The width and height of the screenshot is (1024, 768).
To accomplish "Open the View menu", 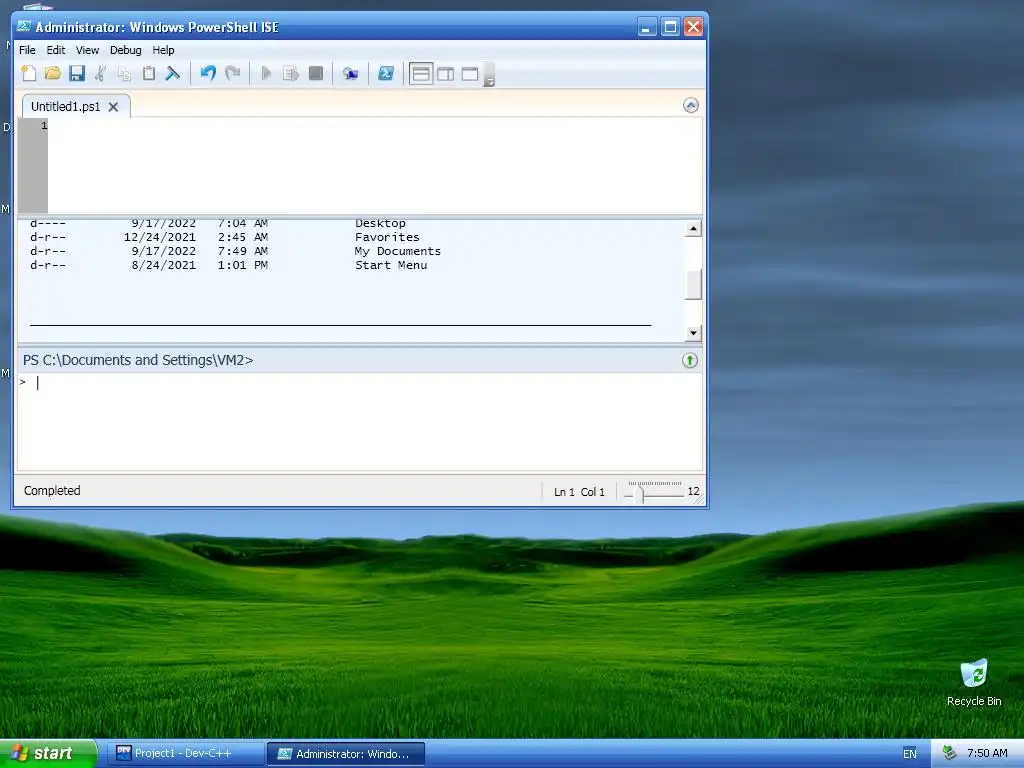I will click(87, 50).
